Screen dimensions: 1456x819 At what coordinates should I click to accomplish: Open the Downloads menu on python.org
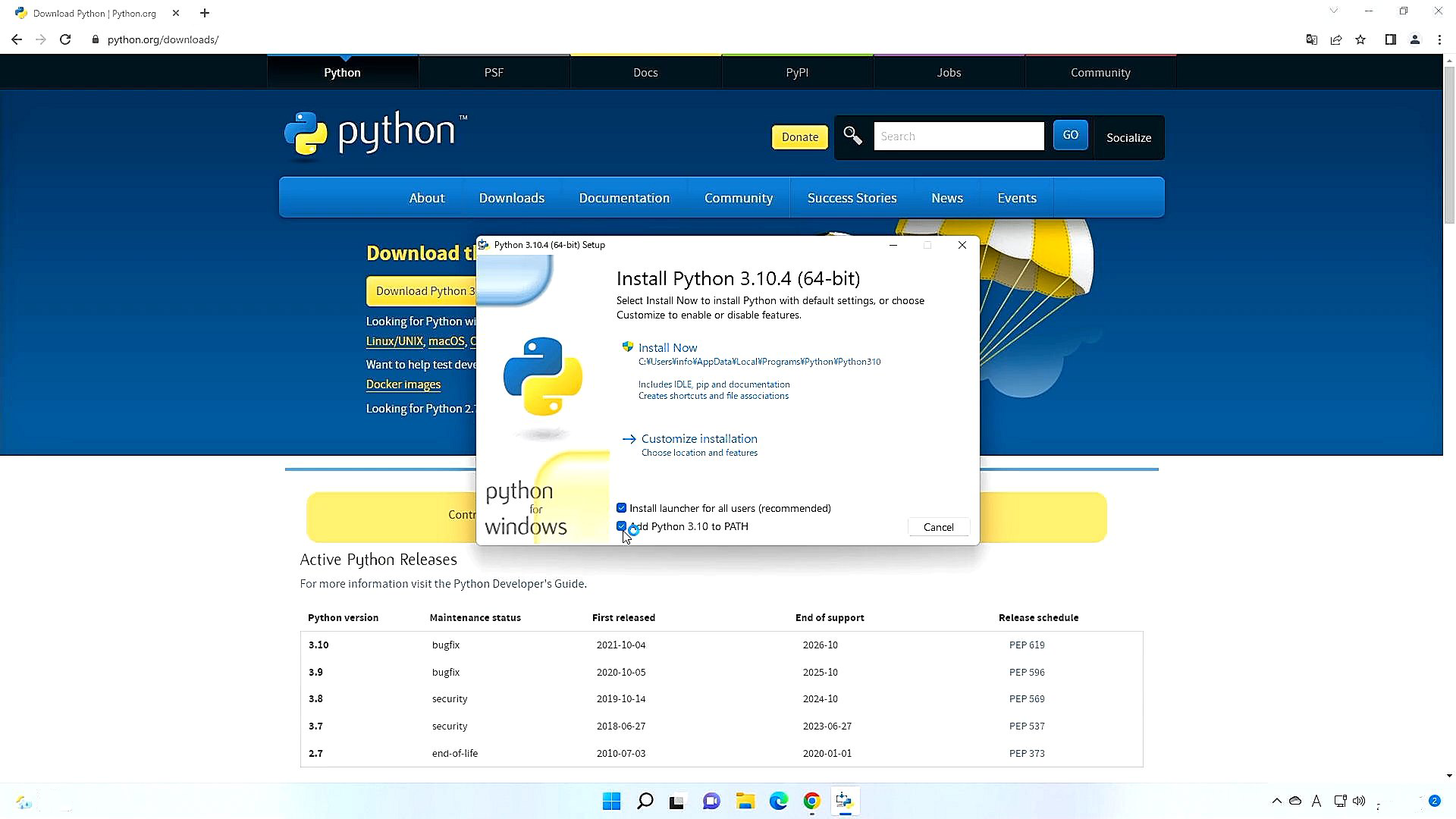tap(511, 197)
